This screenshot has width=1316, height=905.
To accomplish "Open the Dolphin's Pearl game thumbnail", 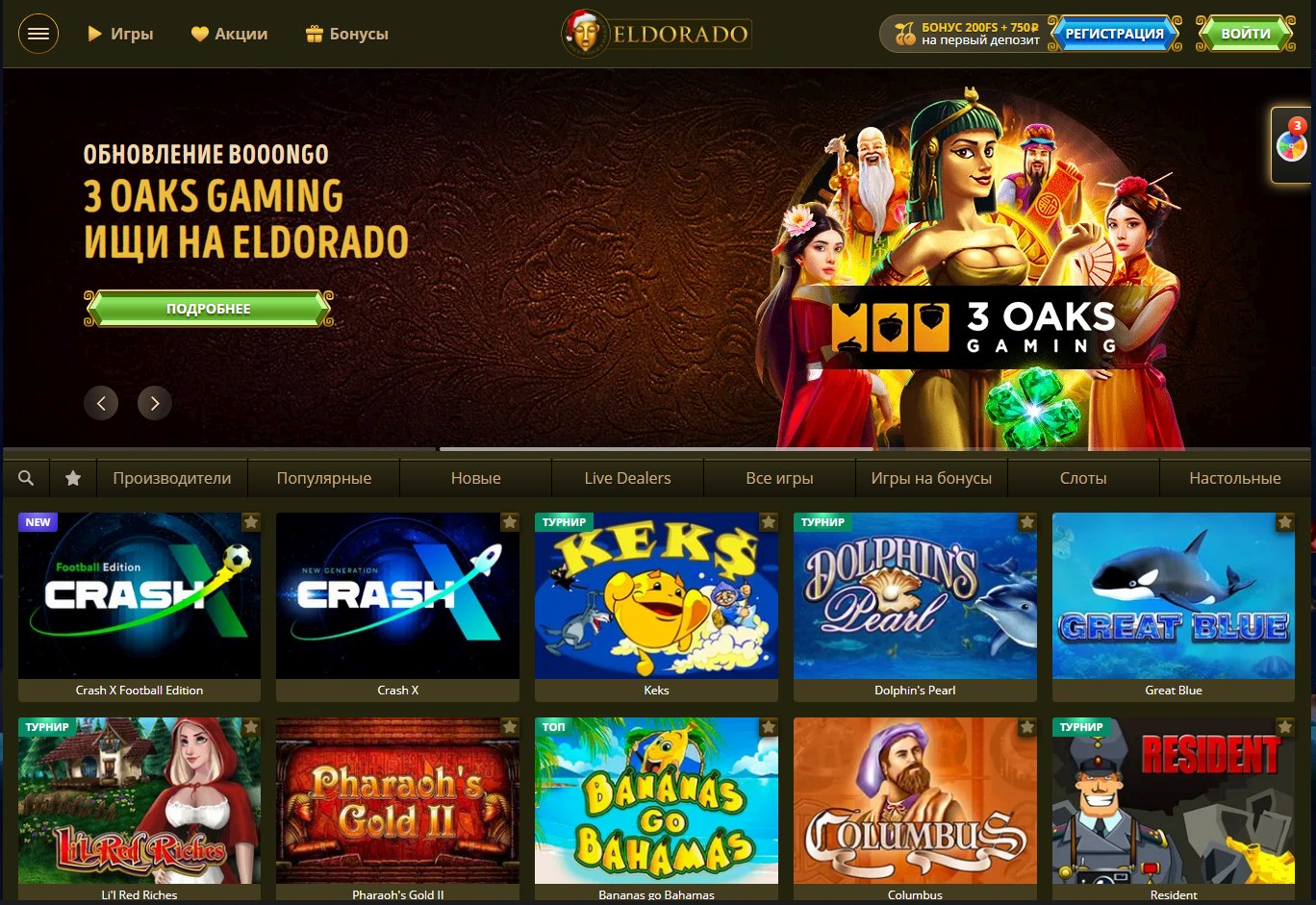I will pos(915,595).
